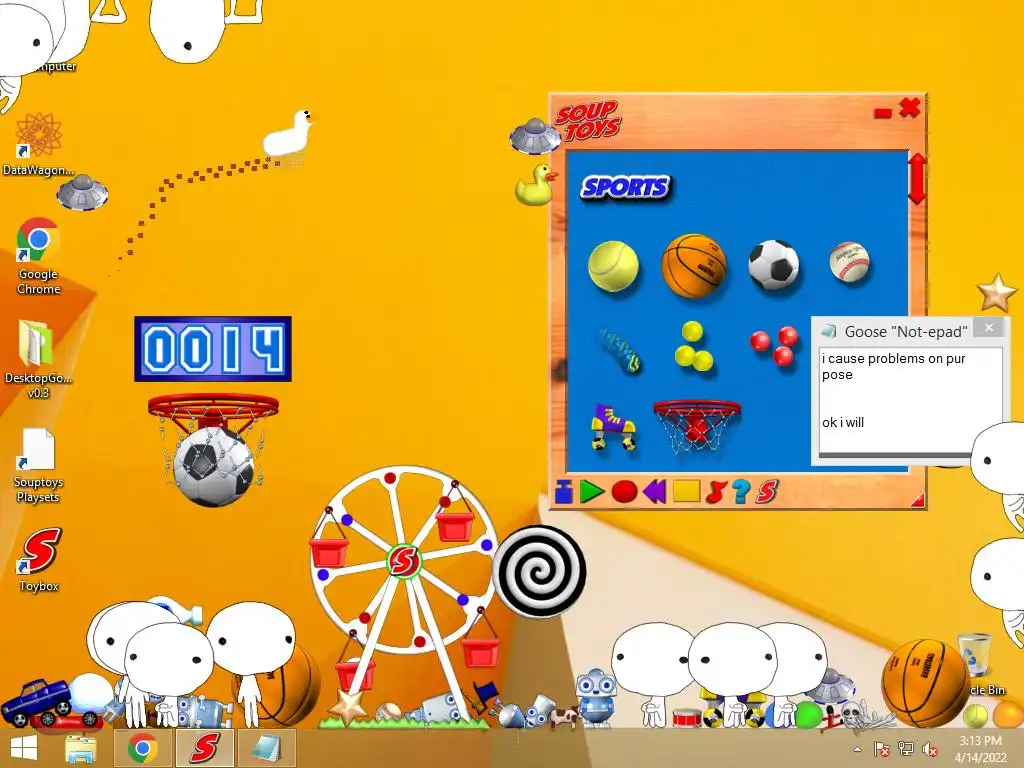1024x768 pixels.
Task: Open the Windows Start button
Action: 24,748
